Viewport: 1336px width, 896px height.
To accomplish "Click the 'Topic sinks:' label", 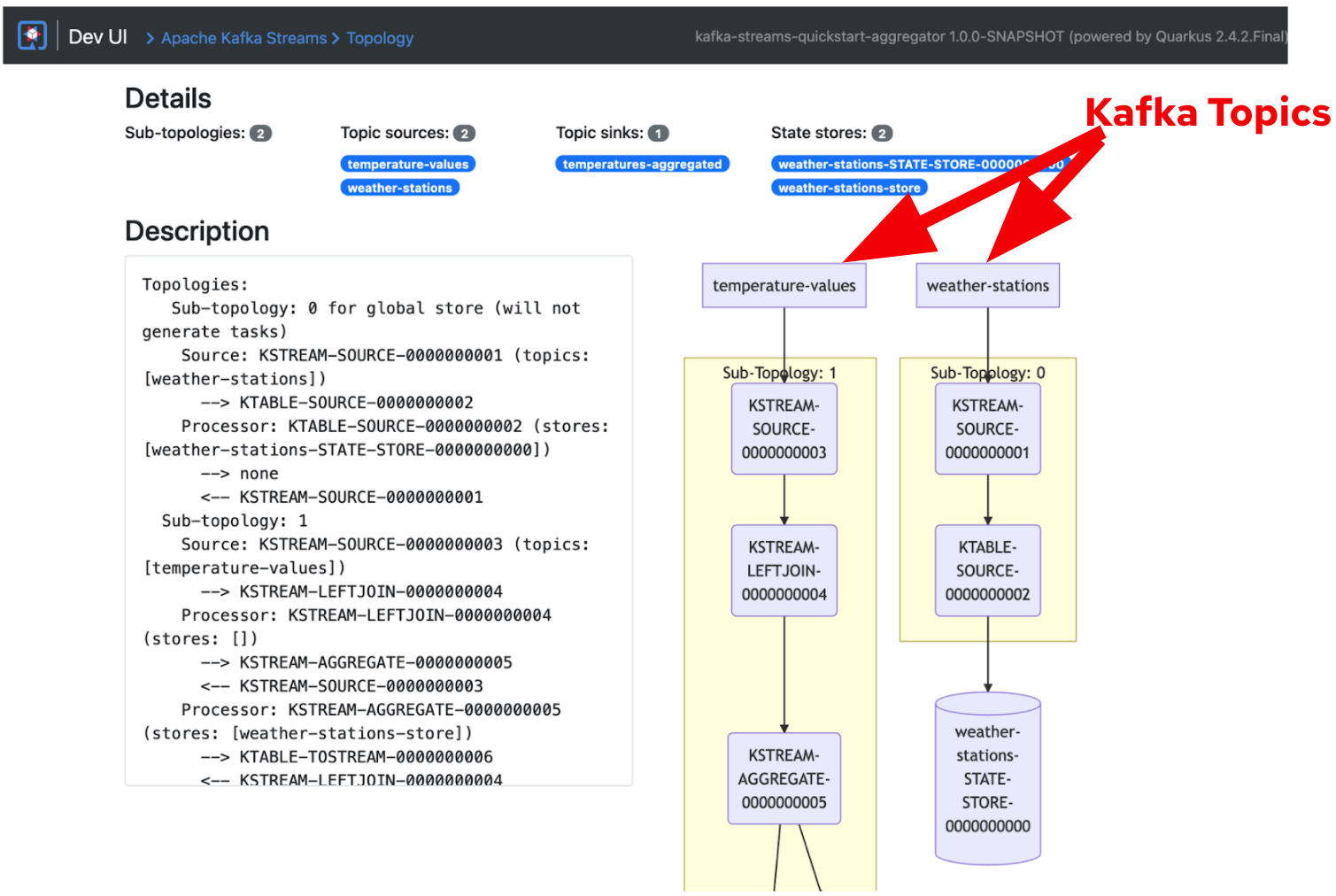I will [x=599, y=133].
